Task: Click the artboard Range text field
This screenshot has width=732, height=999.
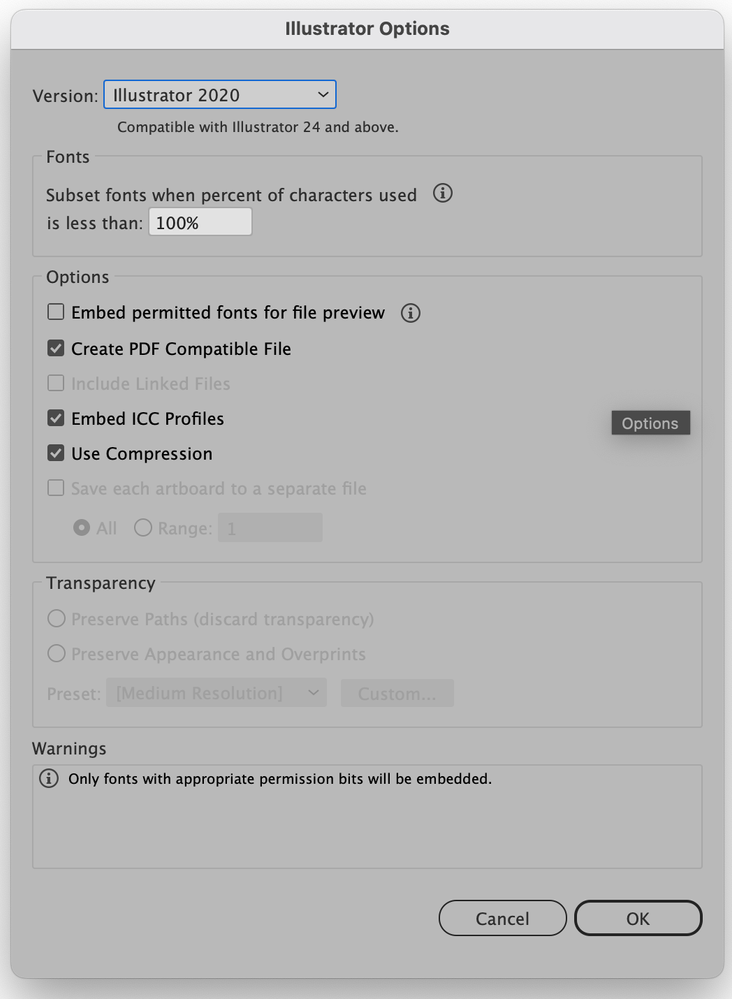Action: (270, 528)
